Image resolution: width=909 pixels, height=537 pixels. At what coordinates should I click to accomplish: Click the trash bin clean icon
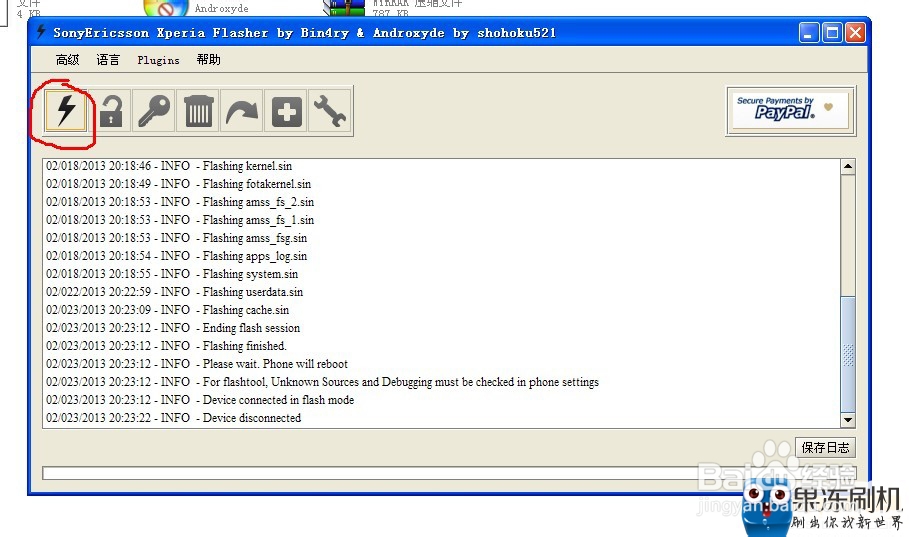[x=198, y=111]
